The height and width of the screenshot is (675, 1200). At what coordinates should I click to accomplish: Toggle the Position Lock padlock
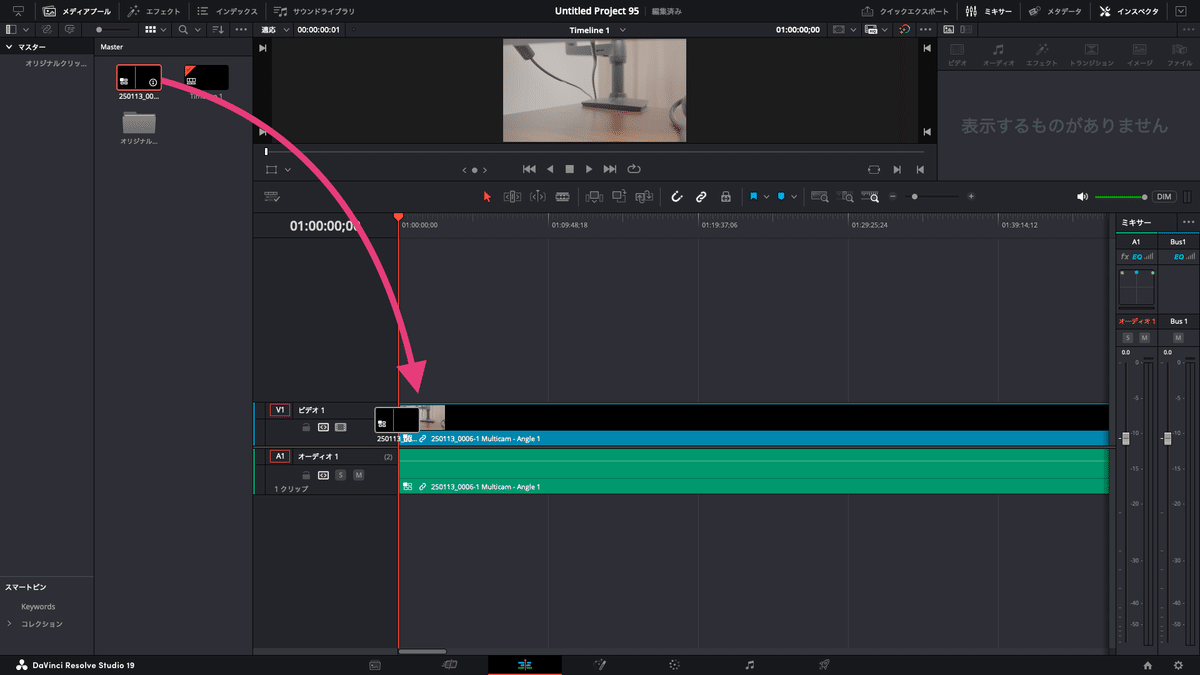pyautogui.click(x=726, y=197)
